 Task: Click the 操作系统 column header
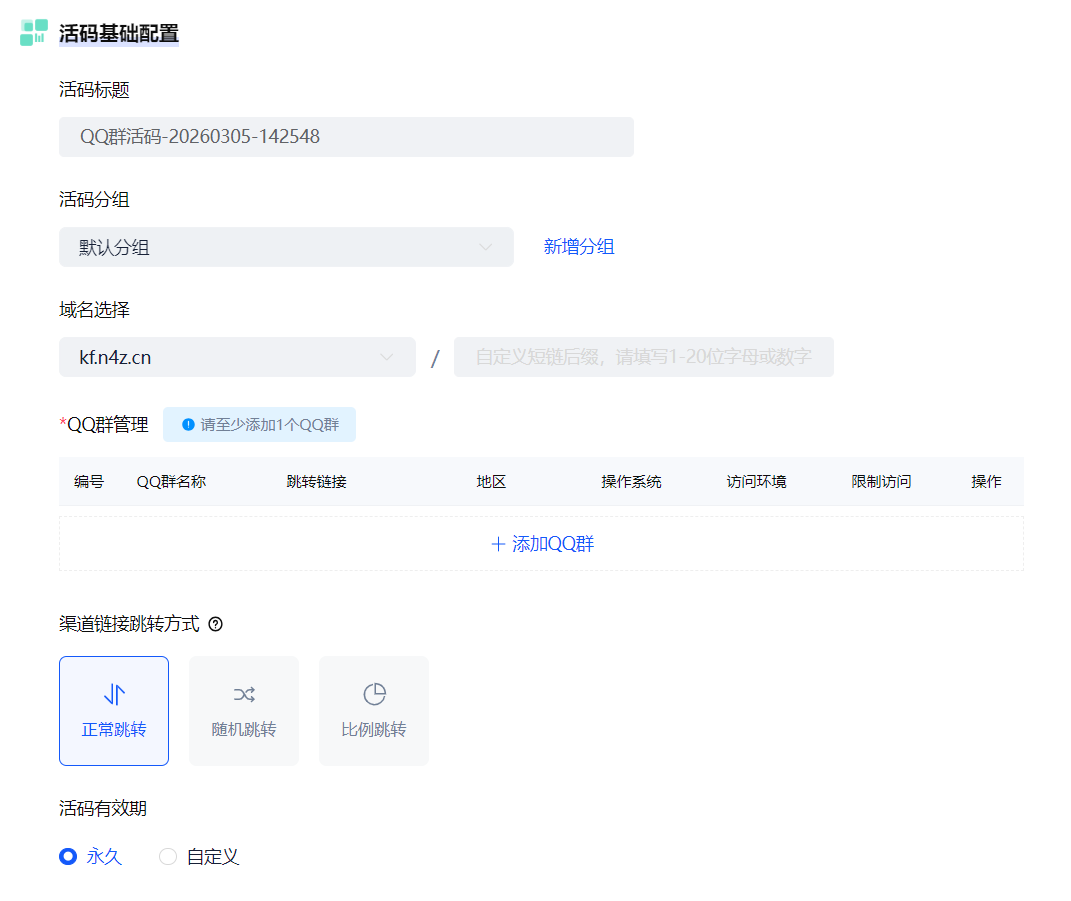point(631,482)
